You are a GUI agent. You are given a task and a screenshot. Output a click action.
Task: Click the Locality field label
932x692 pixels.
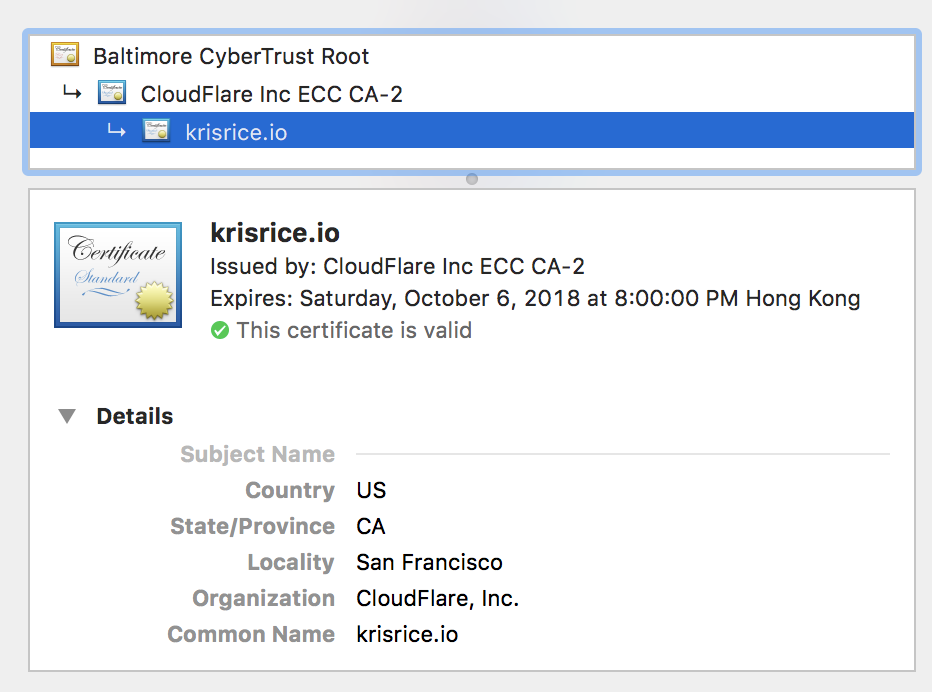291,562
